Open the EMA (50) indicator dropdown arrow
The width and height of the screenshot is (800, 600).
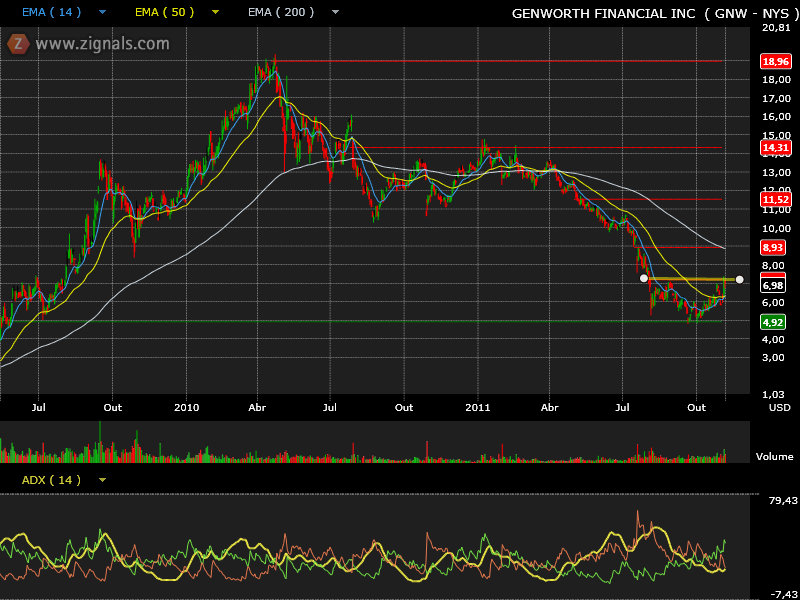pos(215,12)
